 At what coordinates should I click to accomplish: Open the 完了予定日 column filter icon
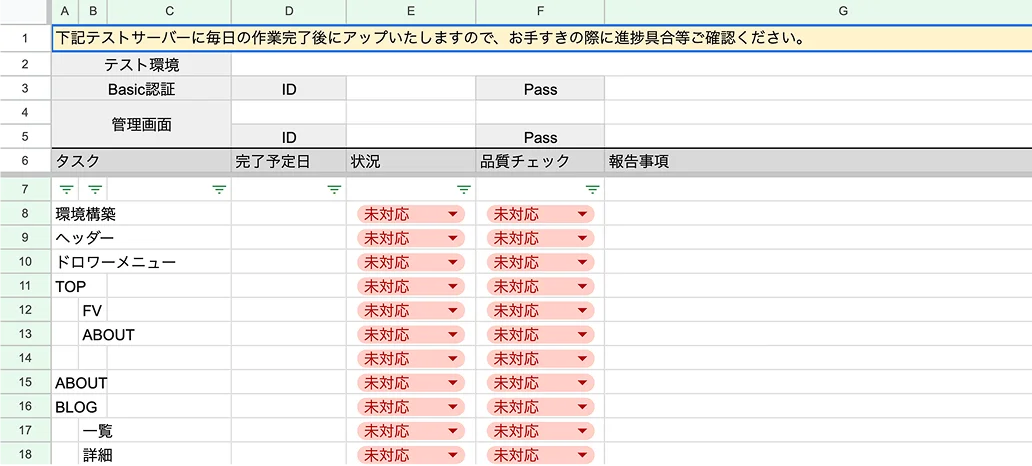[335, 189]
